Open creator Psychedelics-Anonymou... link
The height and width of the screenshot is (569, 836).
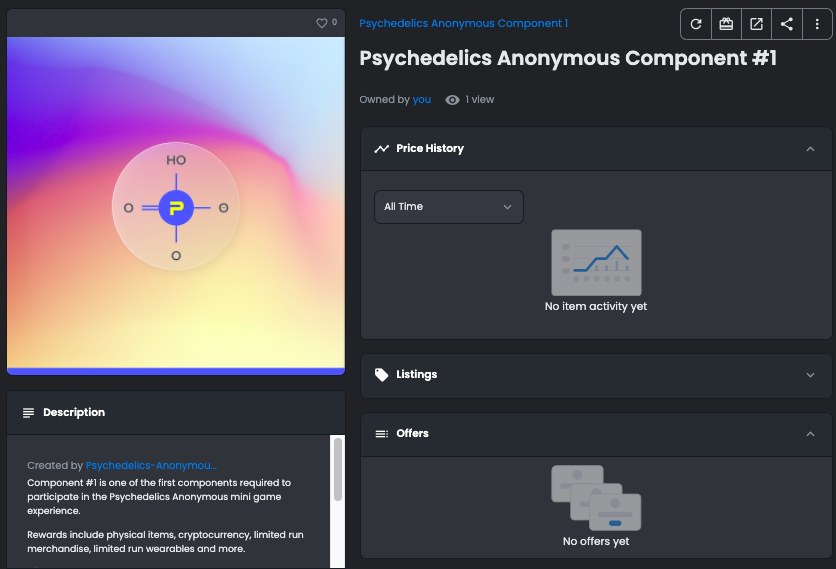pyautogui.click(x=151, y=466)
